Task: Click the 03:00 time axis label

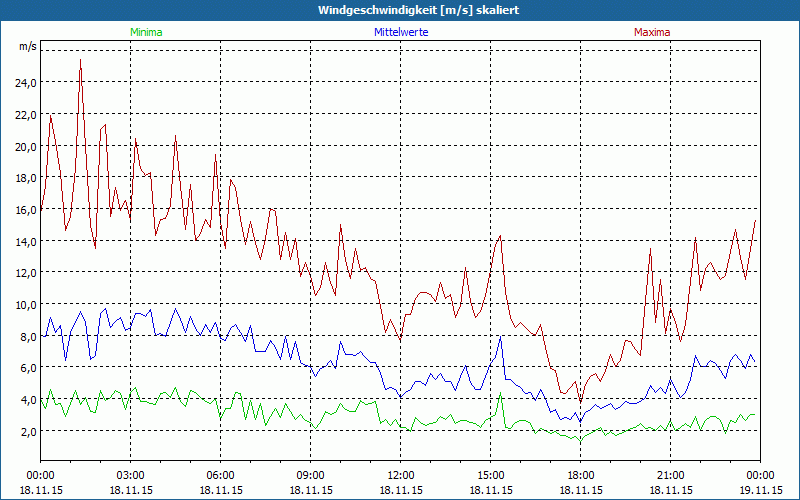Action: [131, 475]
